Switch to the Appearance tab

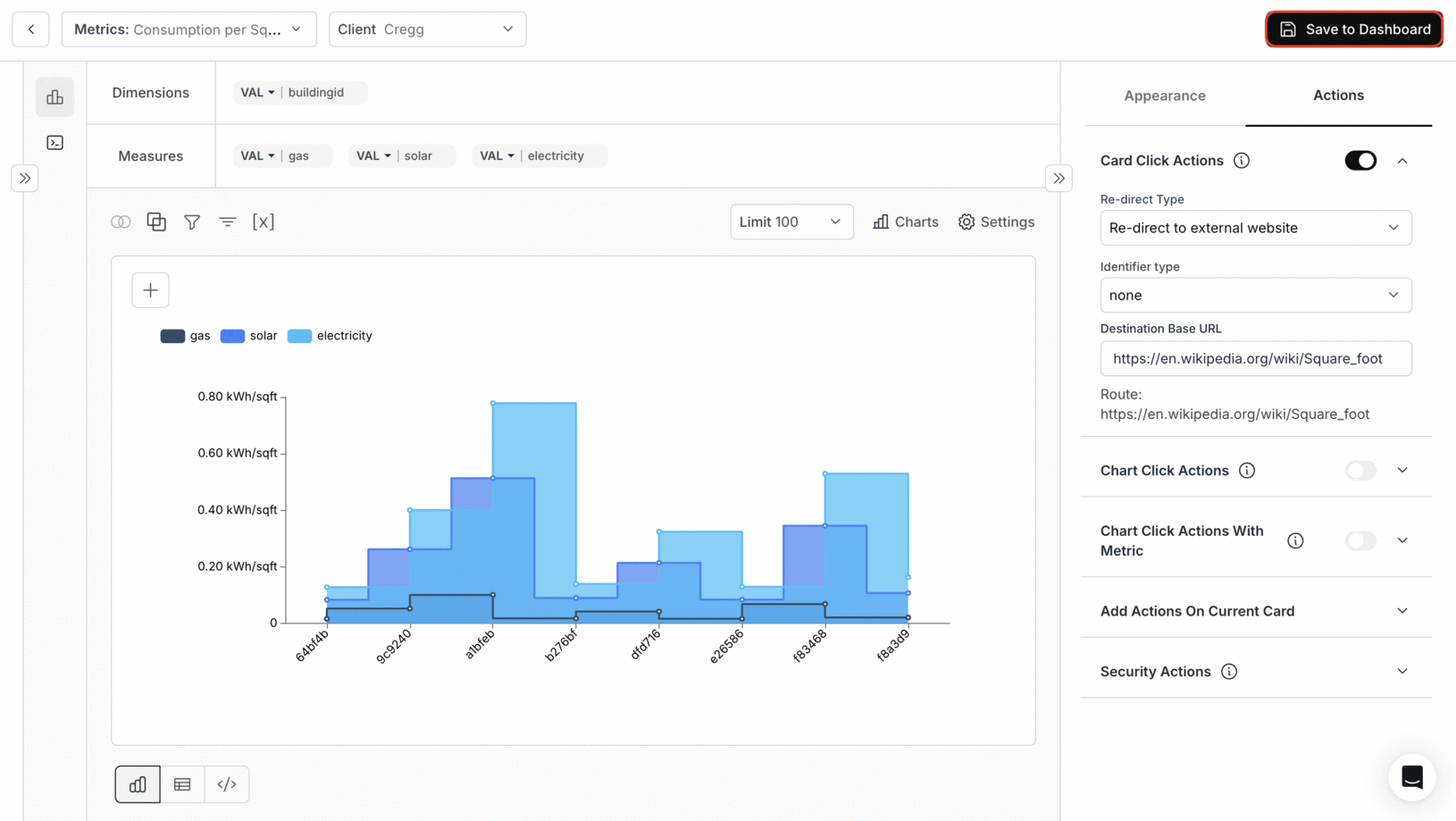point(1165,96)
